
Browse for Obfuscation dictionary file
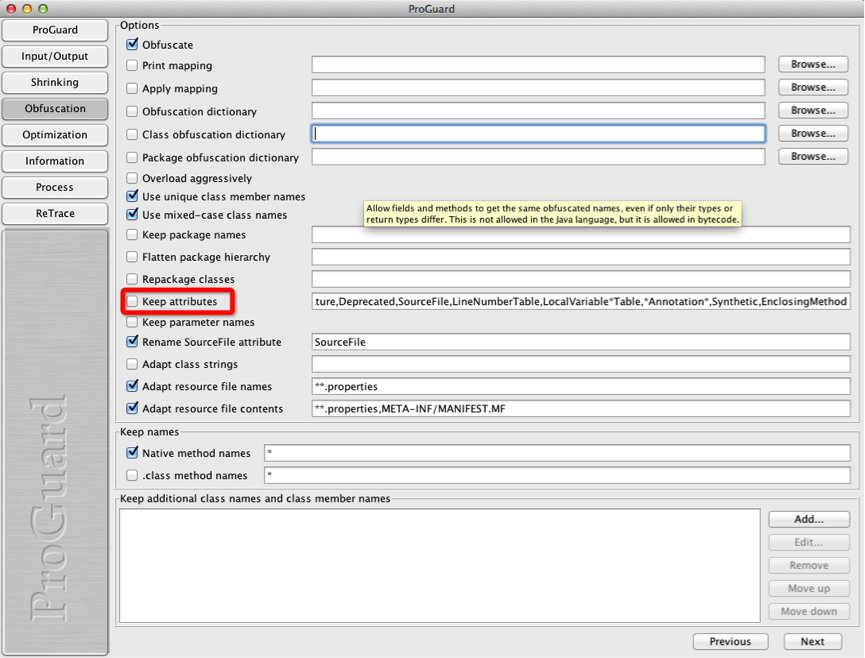pyautogui.click(x=813, y=111)
